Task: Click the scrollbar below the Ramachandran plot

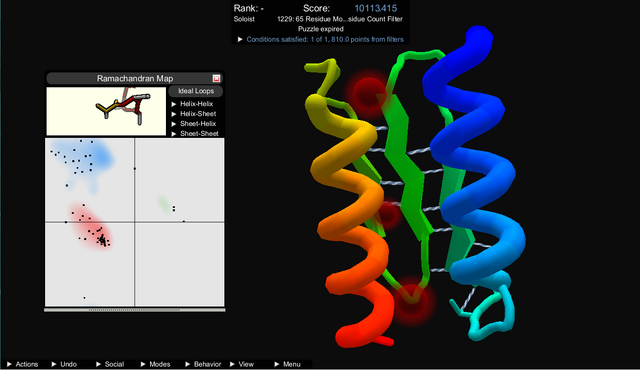Action: click(135, 310)
